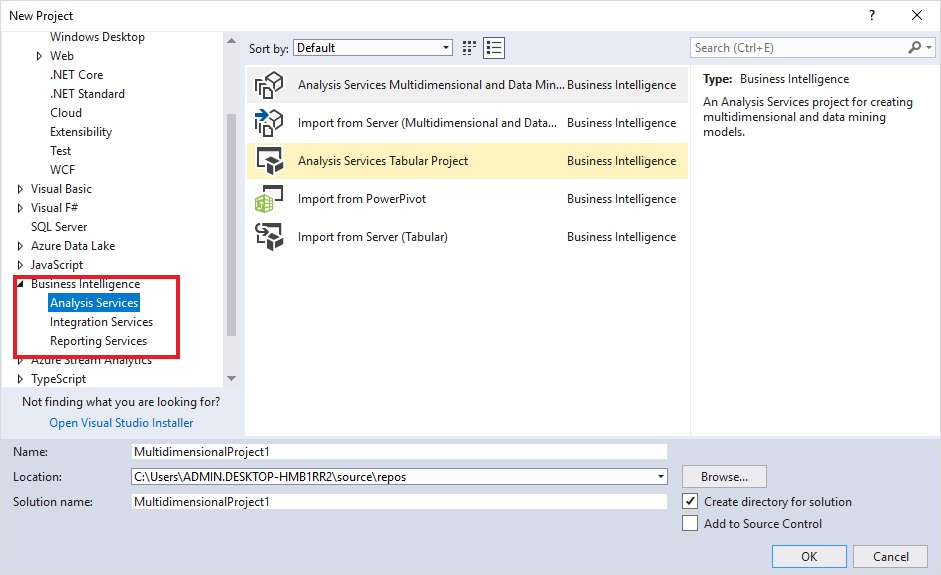The image size is (941, 575).
Task: Select Analysis Services in the tree
Action: coord(94,303)
